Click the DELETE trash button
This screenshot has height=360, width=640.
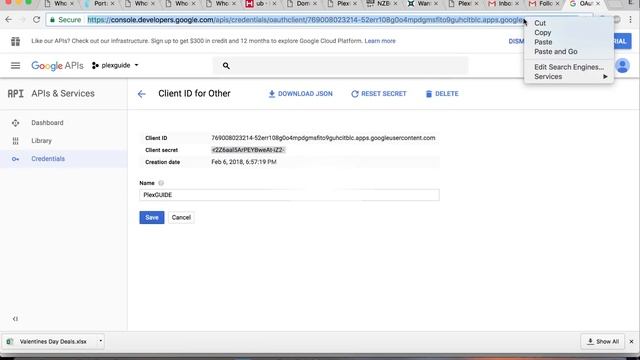click(x=442, y=94)
